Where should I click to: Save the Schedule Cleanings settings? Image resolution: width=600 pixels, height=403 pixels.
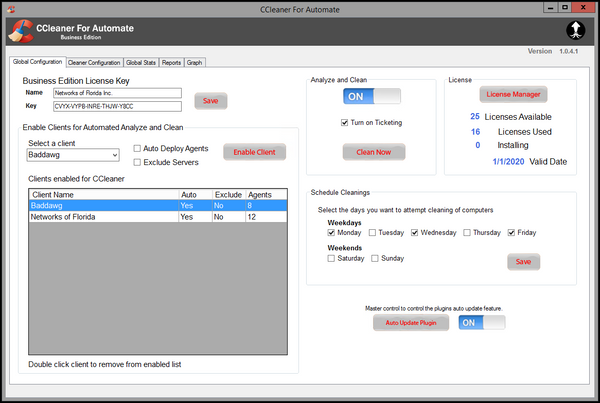tap(523, 262)
